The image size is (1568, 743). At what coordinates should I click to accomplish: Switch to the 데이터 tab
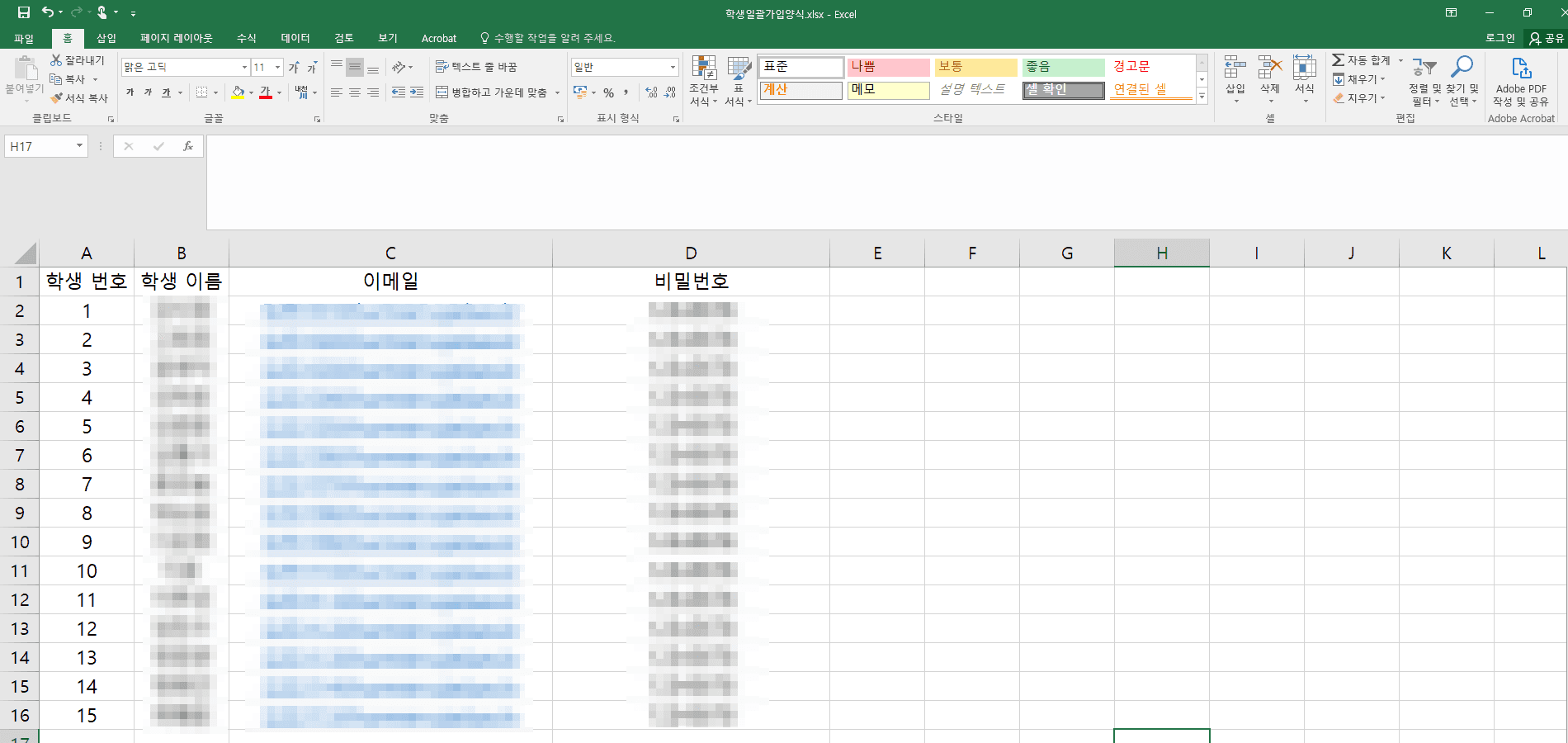pos(295,38)
